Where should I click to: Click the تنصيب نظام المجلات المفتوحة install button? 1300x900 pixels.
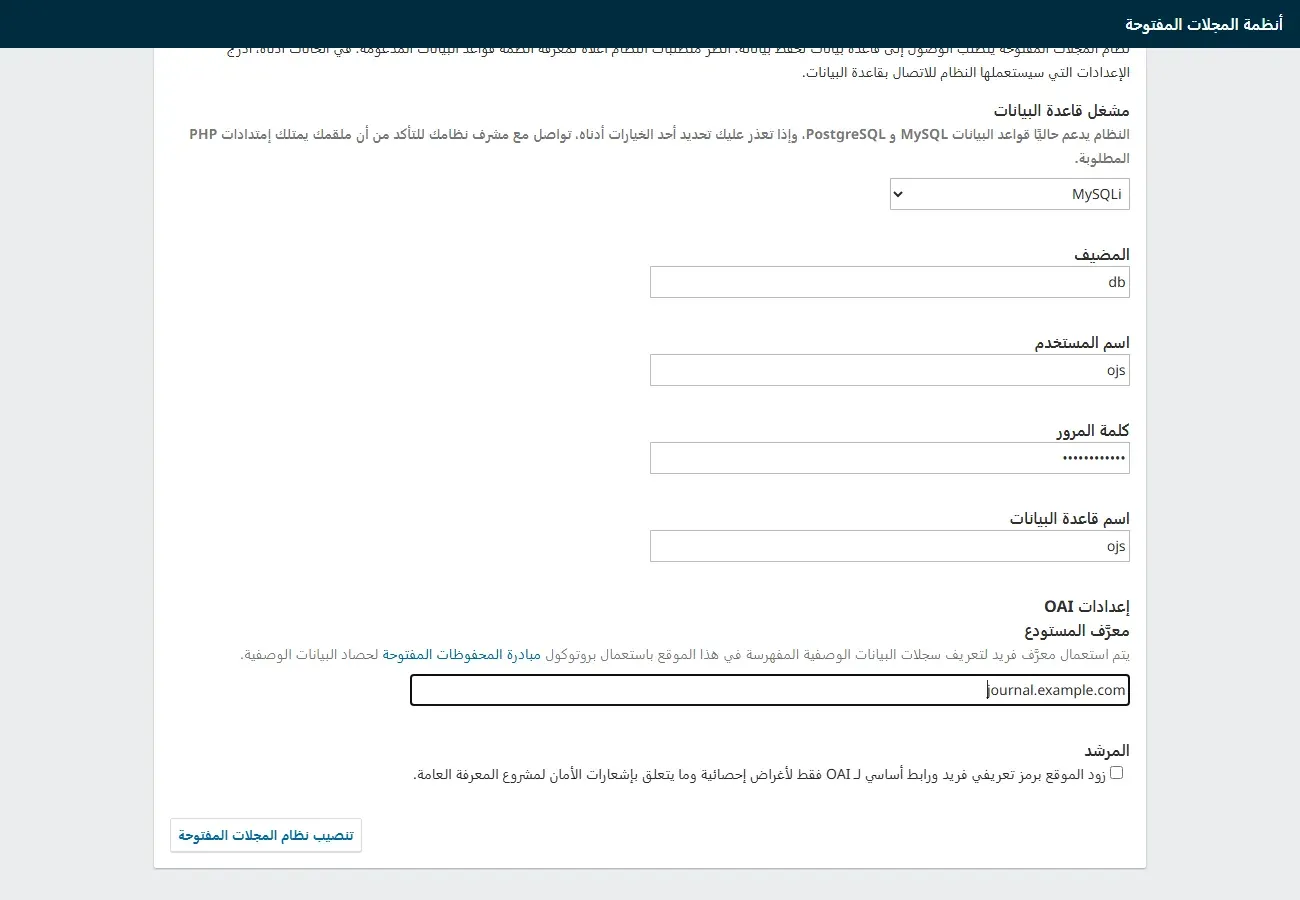point(266,836)
